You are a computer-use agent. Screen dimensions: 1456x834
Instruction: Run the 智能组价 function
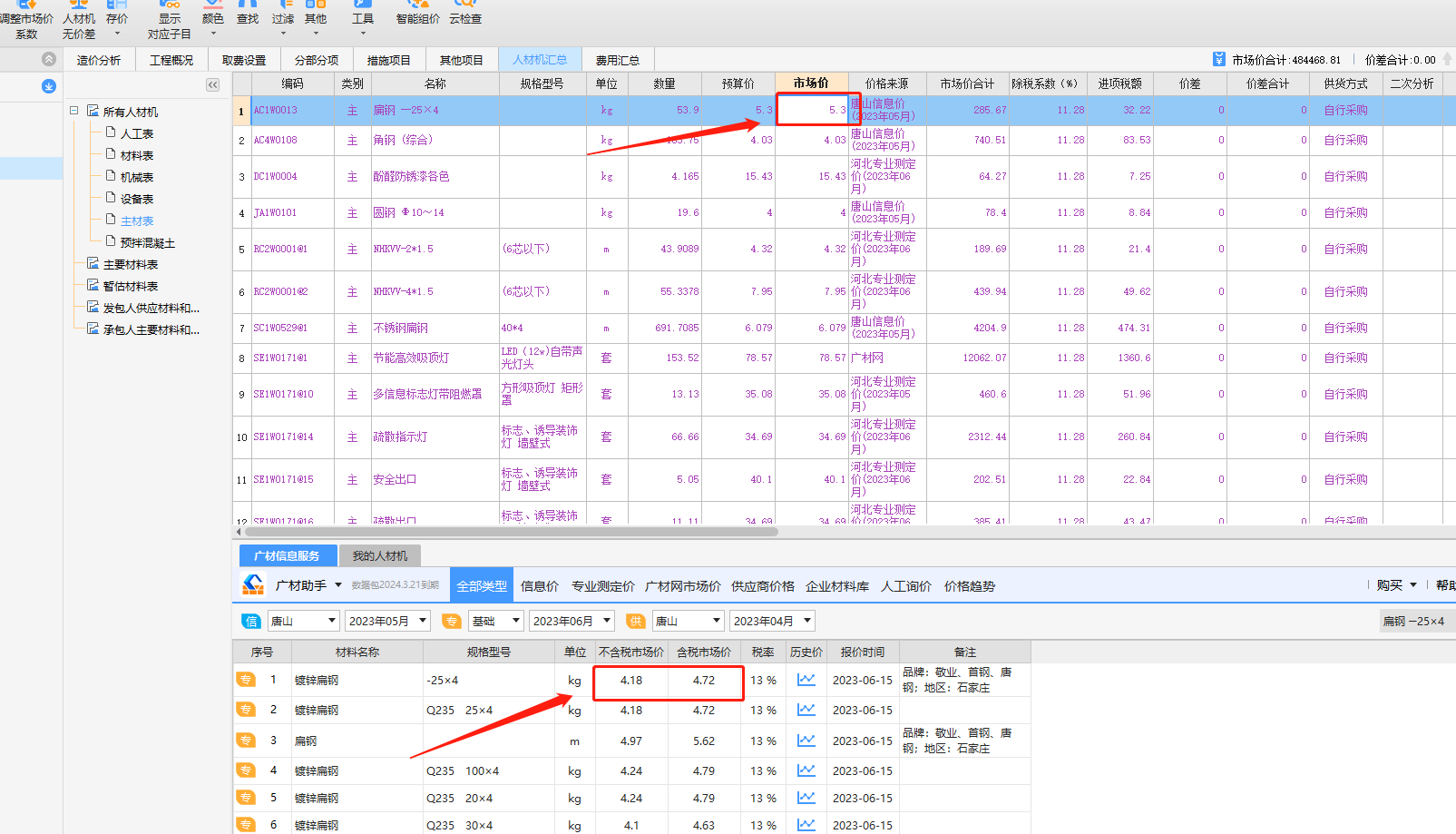tap(417, 13)
